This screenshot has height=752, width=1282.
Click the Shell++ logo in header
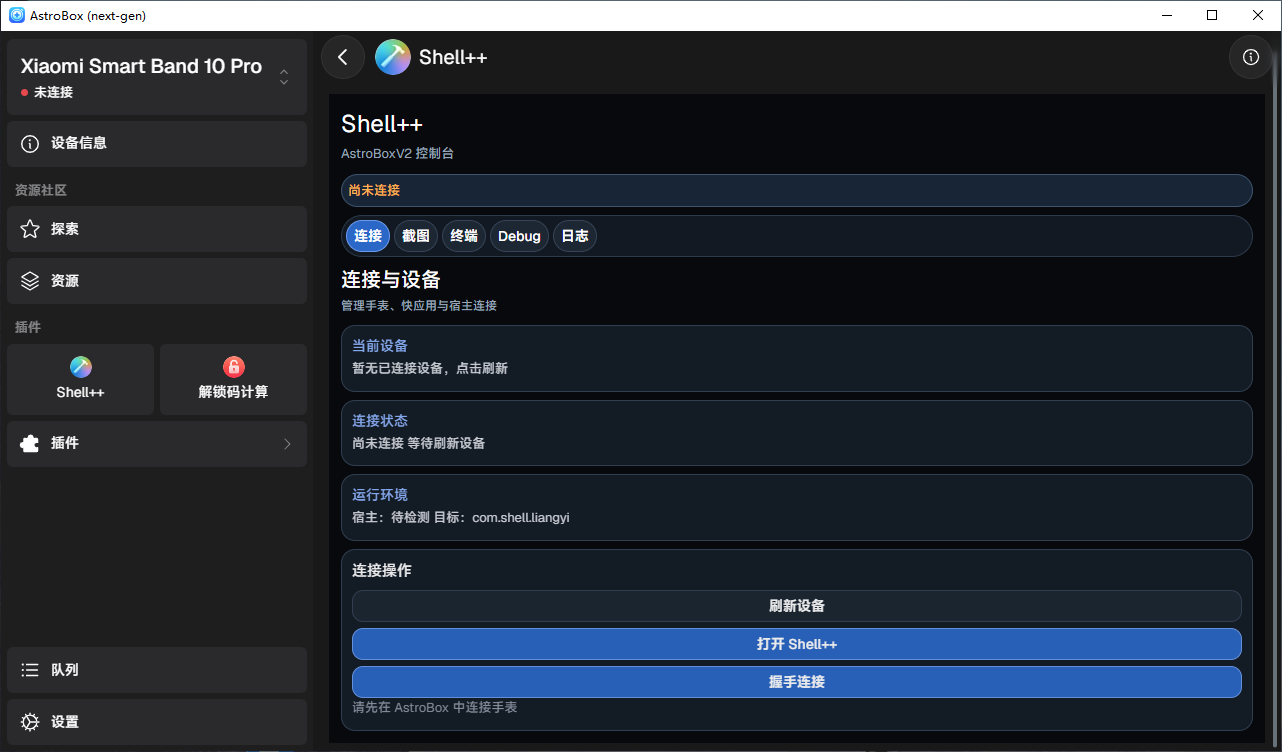point(393,57)
